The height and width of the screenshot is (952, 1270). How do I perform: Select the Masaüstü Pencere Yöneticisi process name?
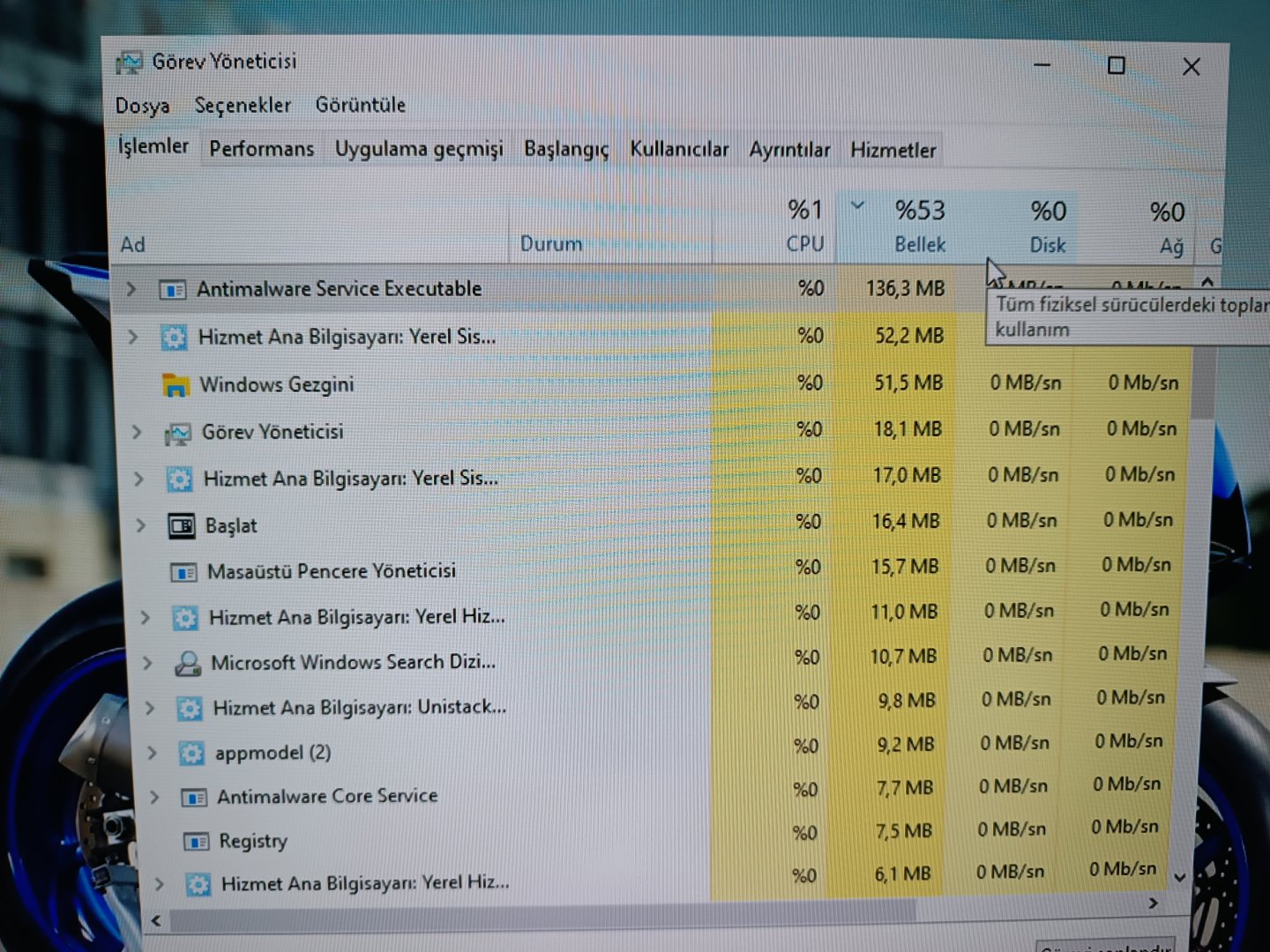click(x=332, y=571)
